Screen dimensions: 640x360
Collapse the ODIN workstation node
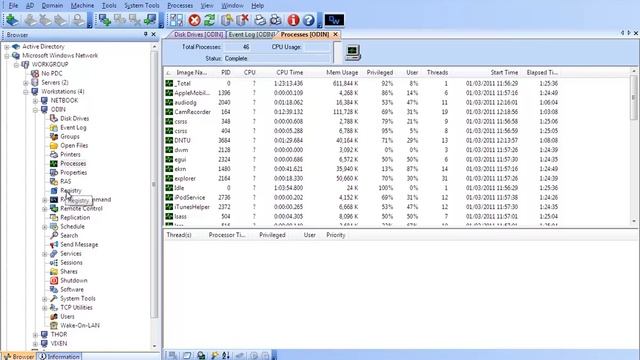coord(36,109)
